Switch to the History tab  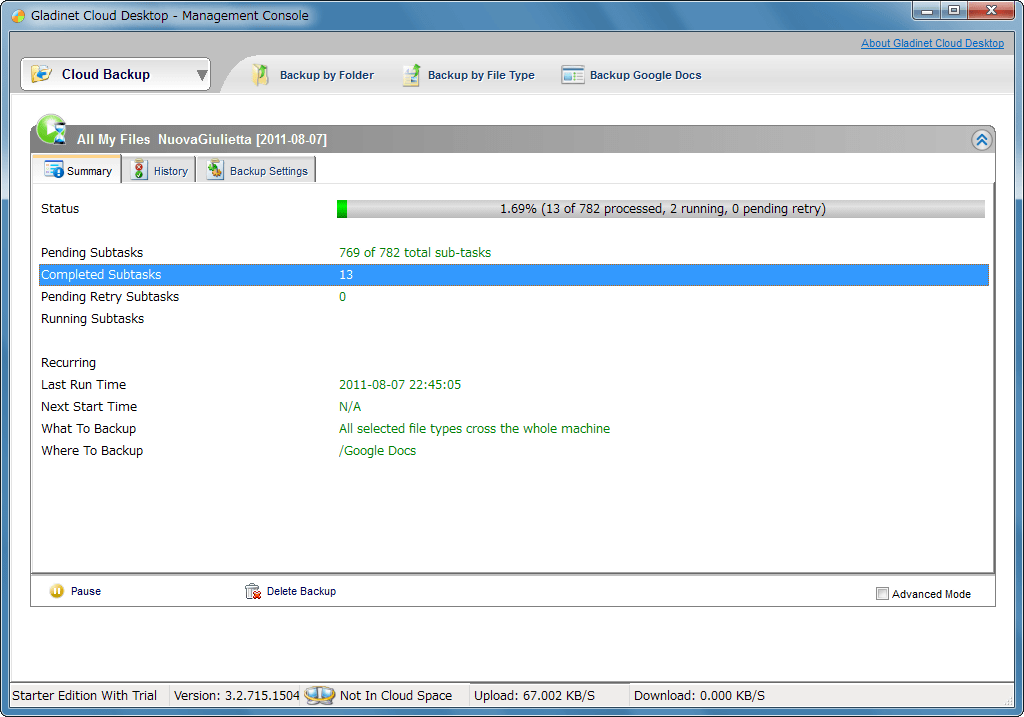point(159,171)
